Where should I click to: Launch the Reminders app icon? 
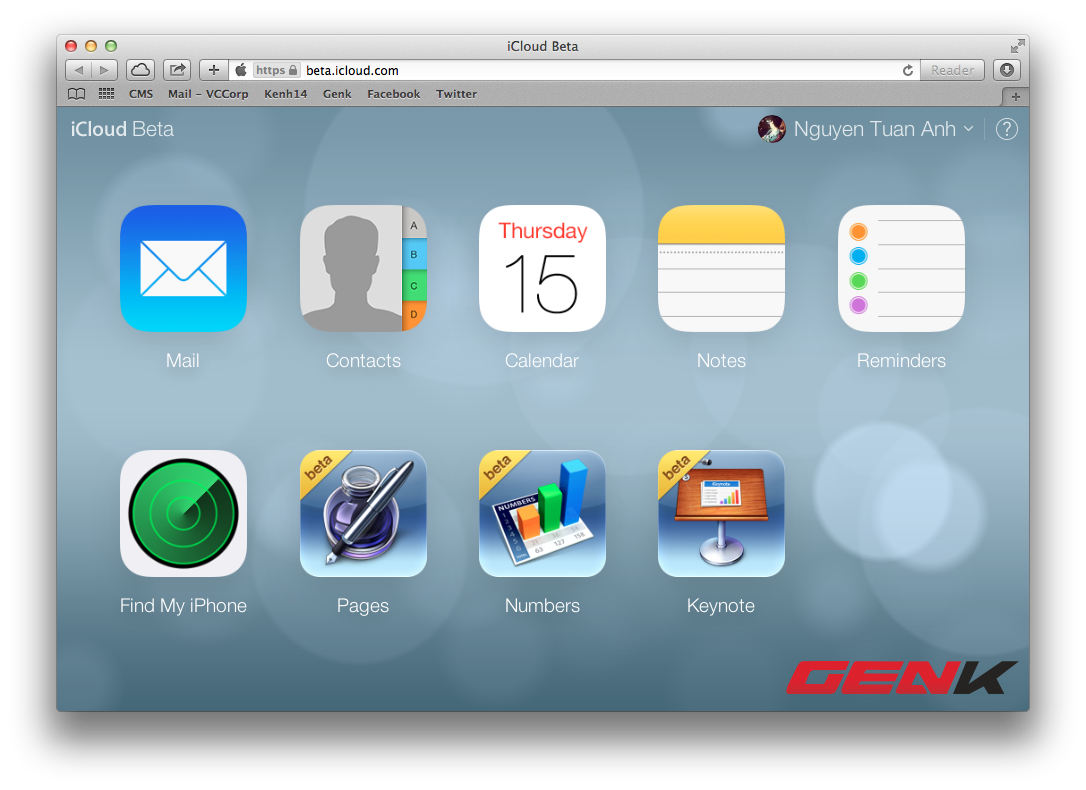pyautogui.click(x=901, y=269)
